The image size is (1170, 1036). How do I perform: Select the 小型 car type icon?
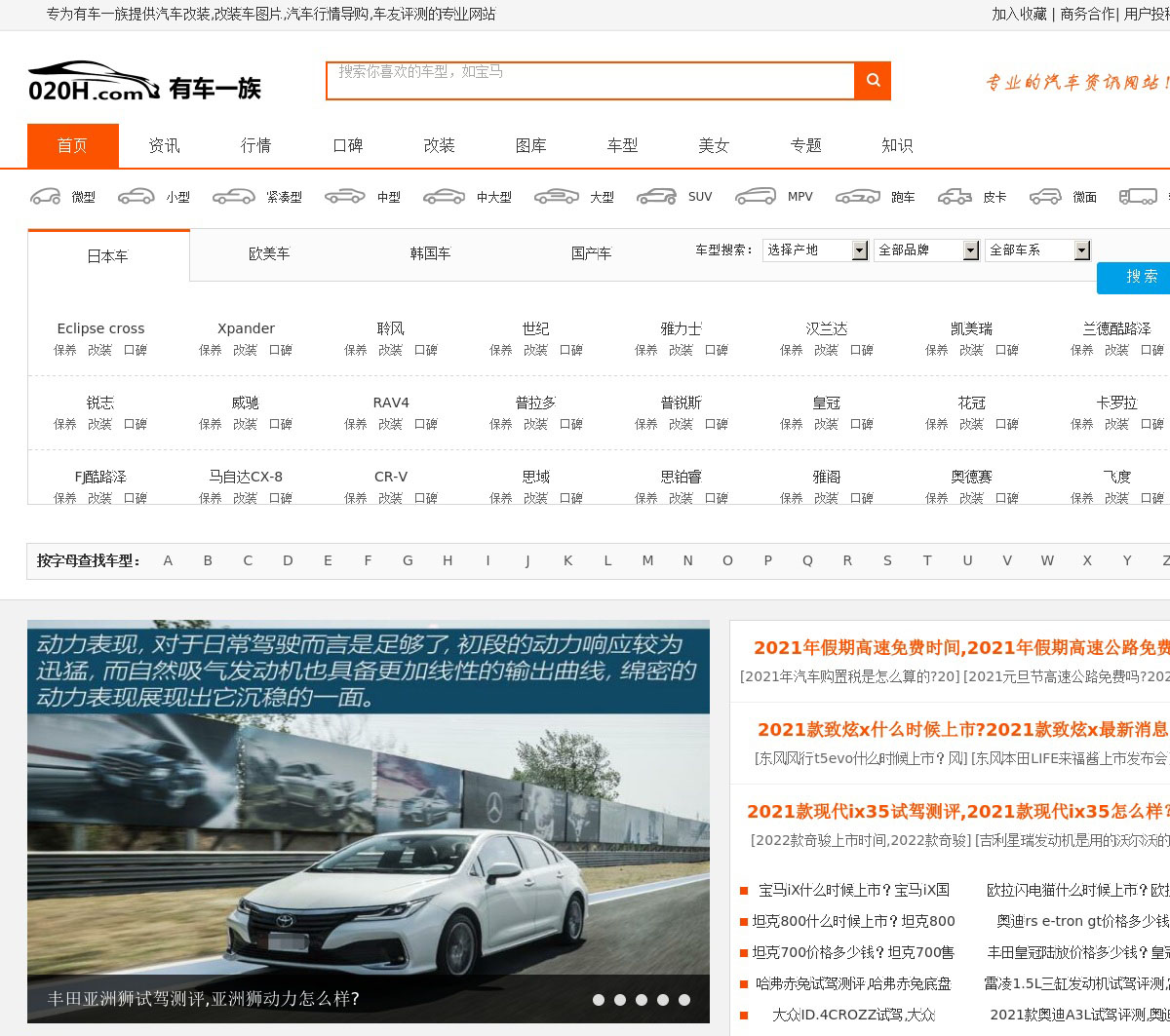(x=136, y=197)
